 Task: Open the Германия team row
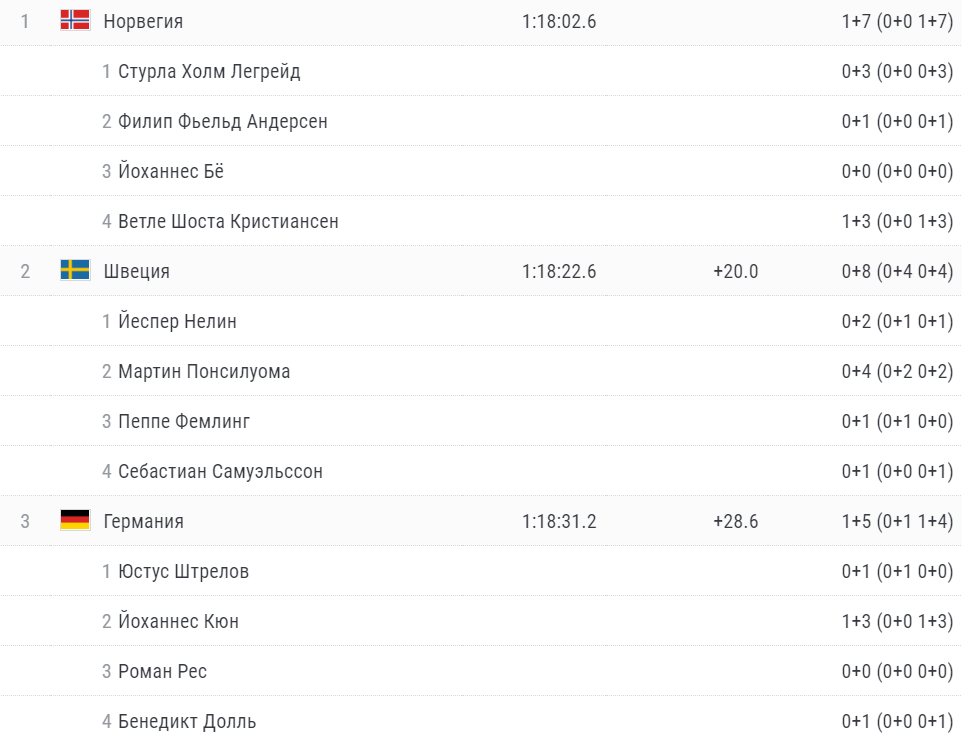(143, 521)
